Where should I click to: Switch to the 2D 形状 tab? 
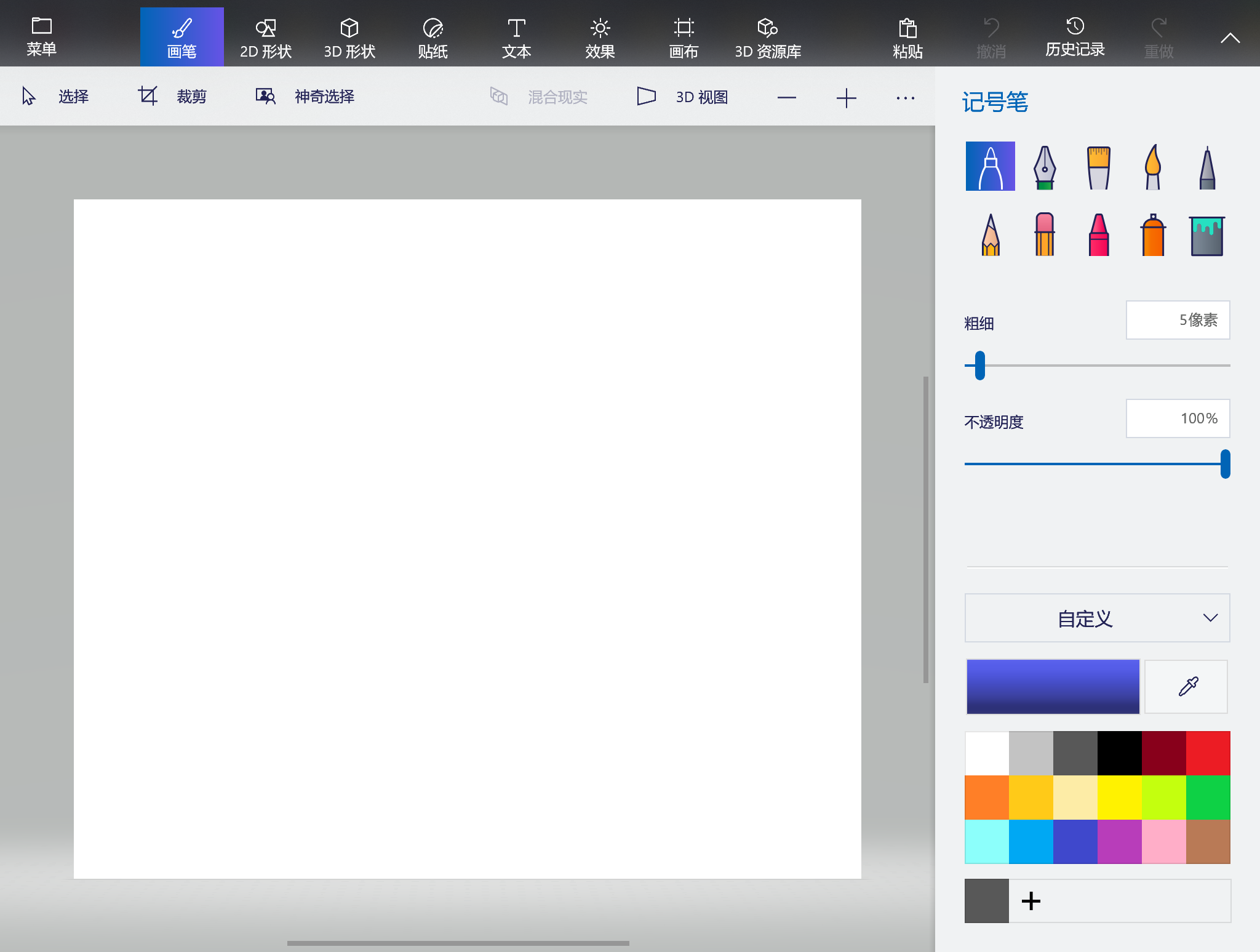pos(265,37)
